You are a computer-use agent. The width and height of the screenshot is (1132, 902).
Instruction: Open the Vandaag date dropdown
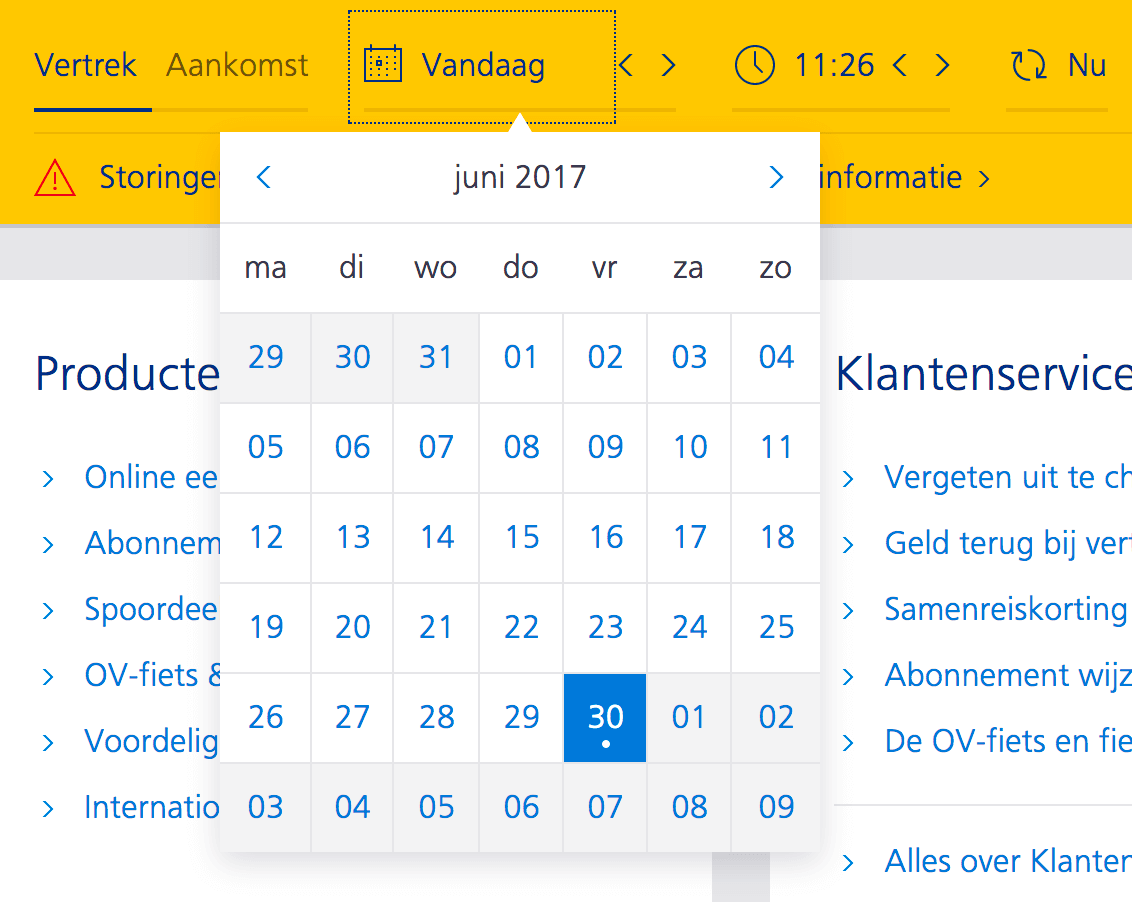483,66
